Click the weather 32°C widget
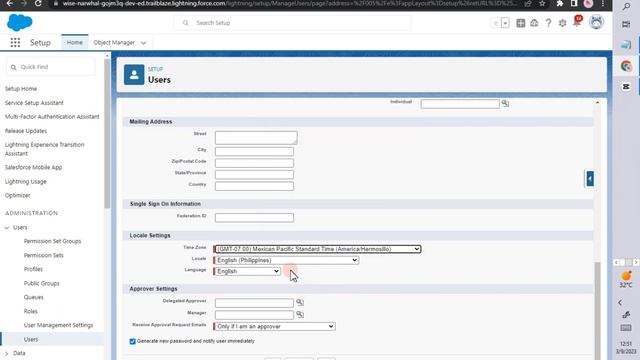This screenshot has width=640, height=360. (x=626, y=279)
